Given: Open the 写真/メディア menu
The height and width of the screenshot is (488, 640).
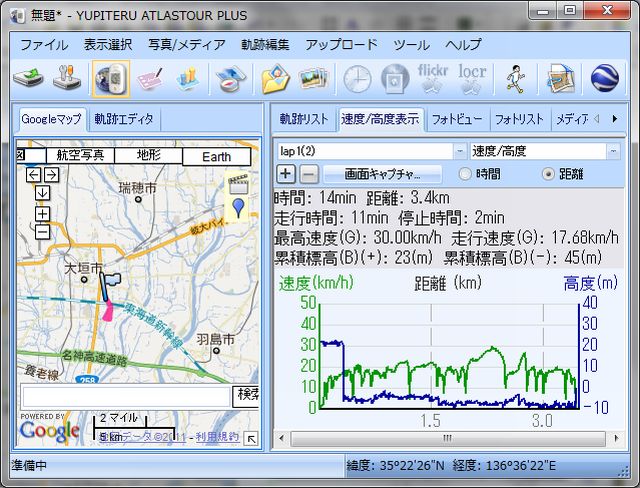Looking at the screenshot, I should (187, 44).
